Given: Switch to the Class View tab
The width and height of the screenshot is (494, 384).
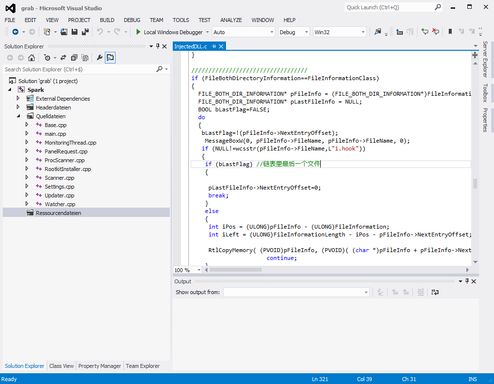Looking at the screenshot, I should click(61, 366).
